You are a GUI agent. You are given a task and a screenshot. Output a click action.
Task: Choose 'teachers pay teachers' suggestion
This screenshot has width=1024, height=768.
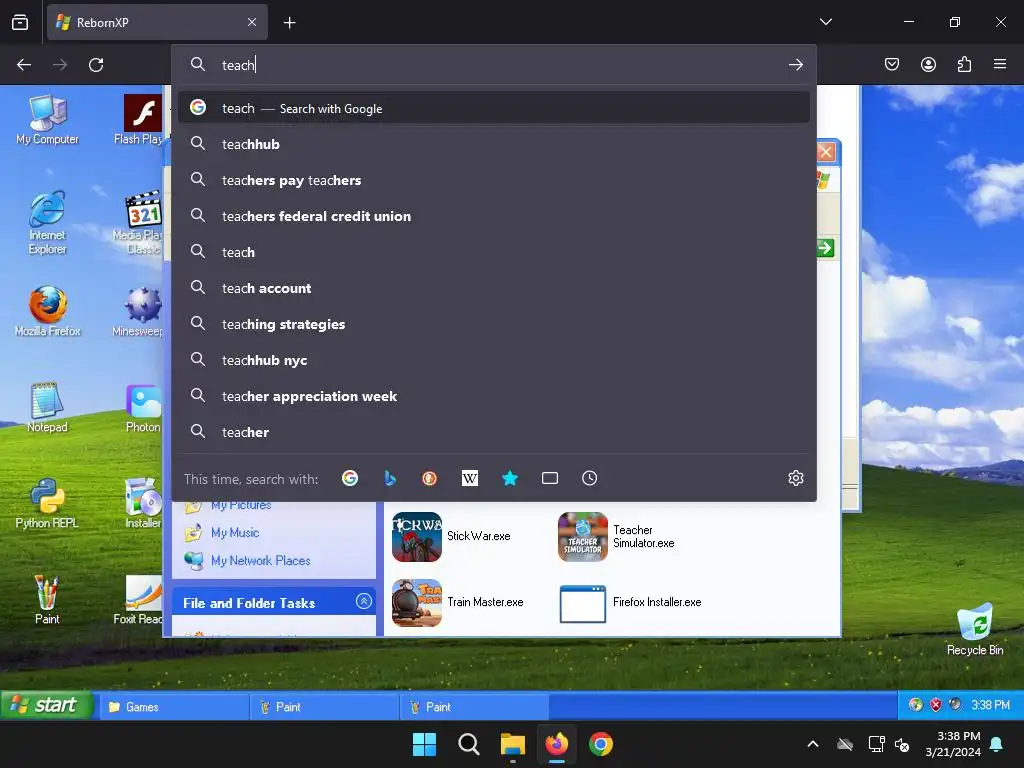coord(494,180)
